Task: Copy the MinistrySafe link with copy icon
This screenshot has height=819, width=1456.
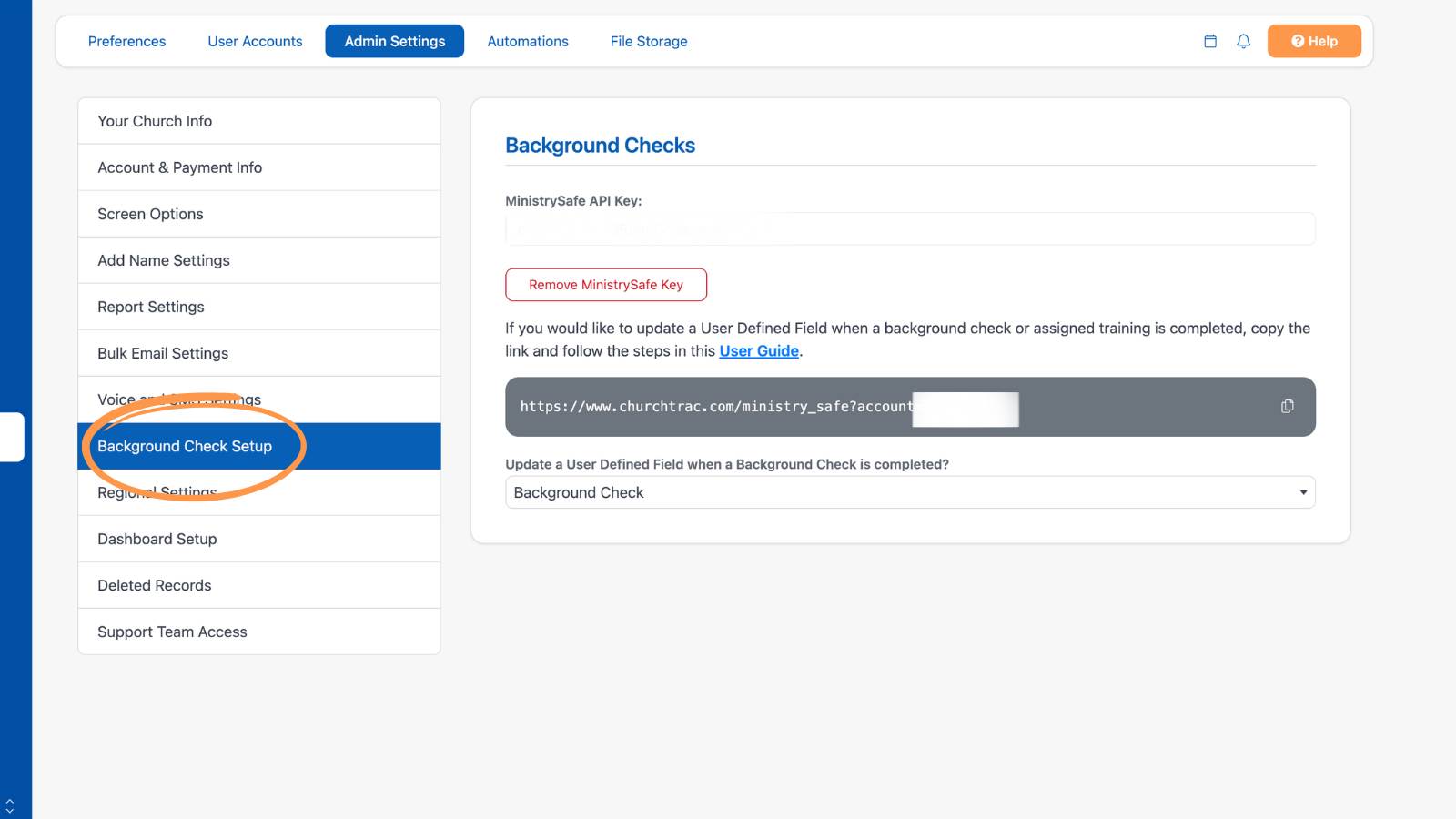Action: [x=1287, y=406]
